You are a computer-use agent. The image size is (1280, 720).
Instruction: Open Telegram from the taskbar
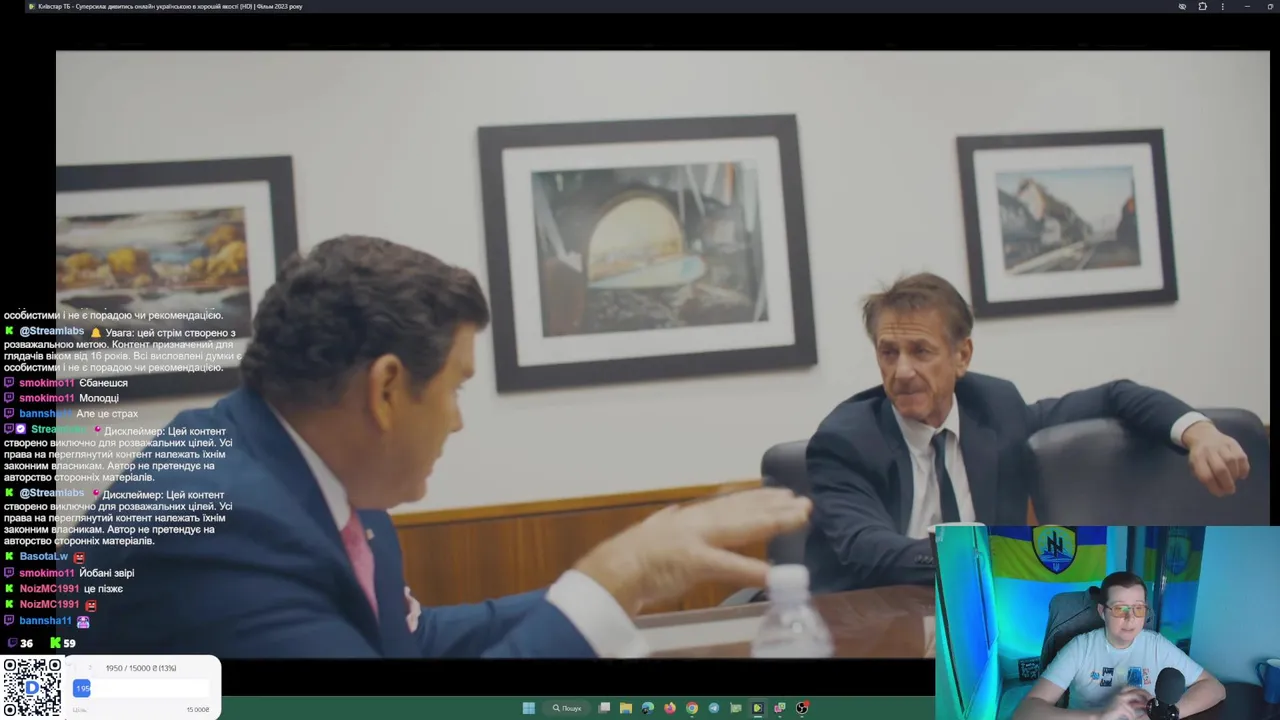pos(714,708)
